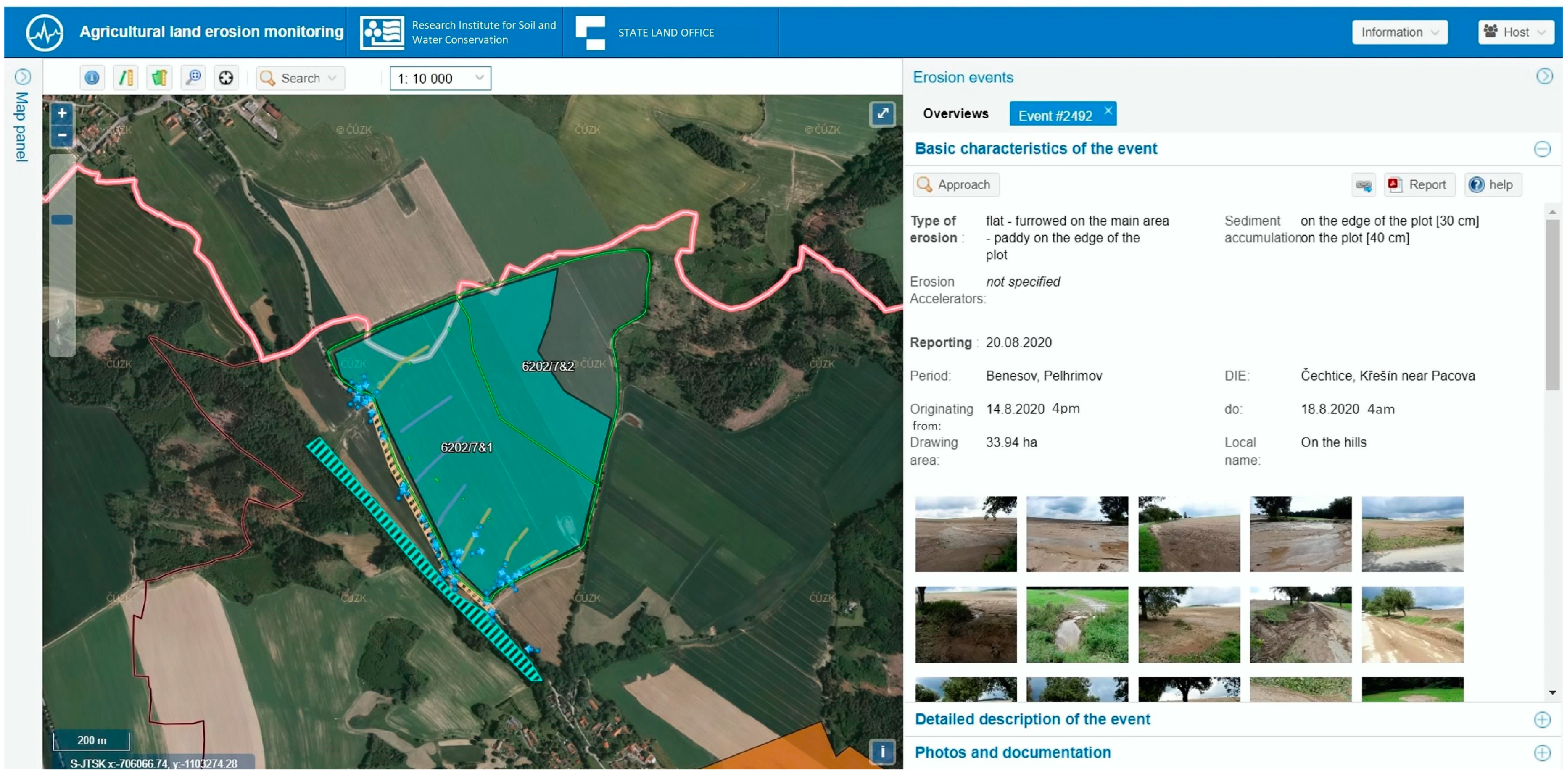Open second photo thumbnail in first row
Image resolution: width=1567 pixels, height=784 pixels.
click(1077, 534)
